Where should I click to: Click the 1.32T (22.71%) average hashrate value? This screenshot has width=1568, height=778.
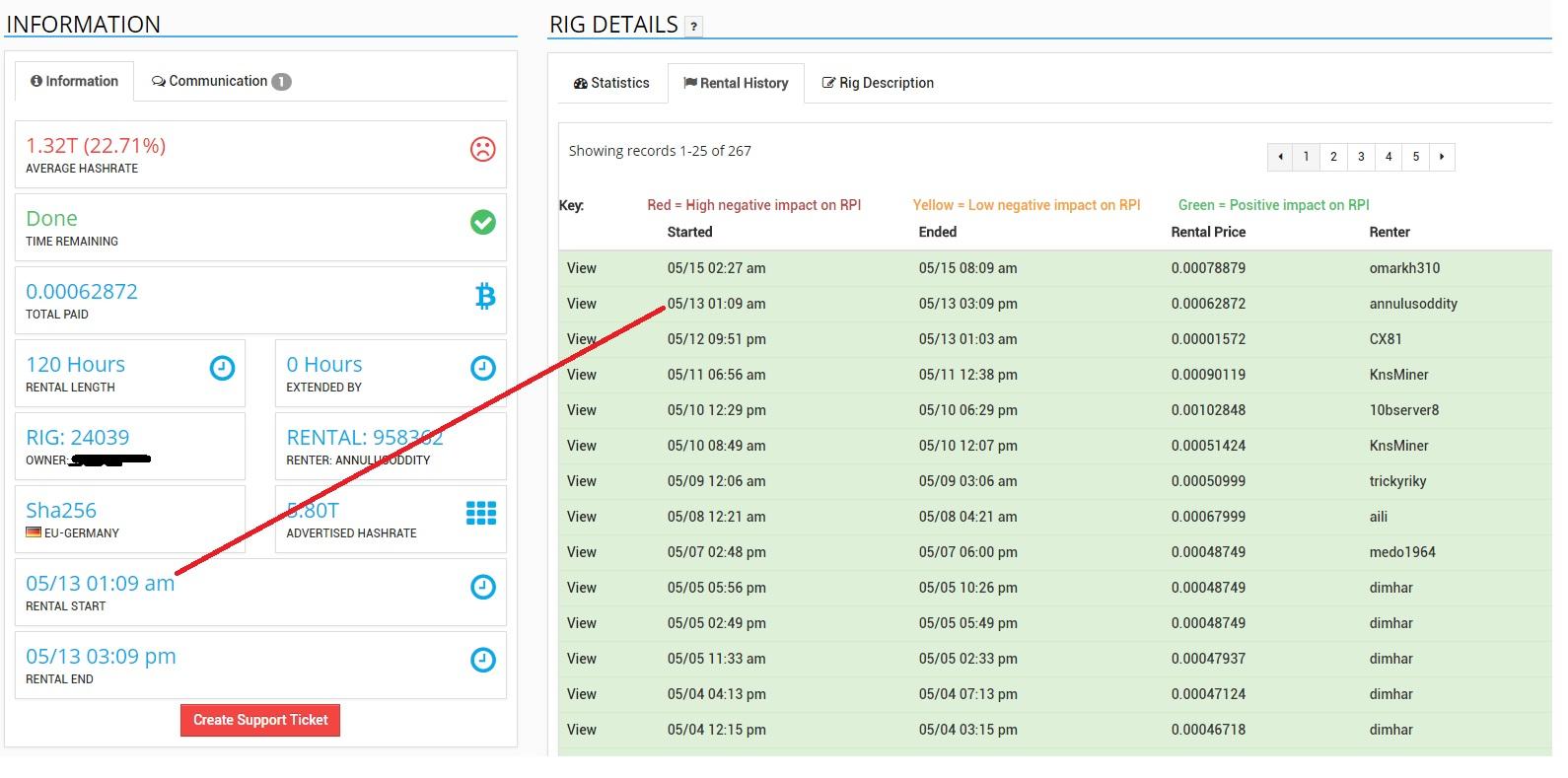[x=96, y=145]
